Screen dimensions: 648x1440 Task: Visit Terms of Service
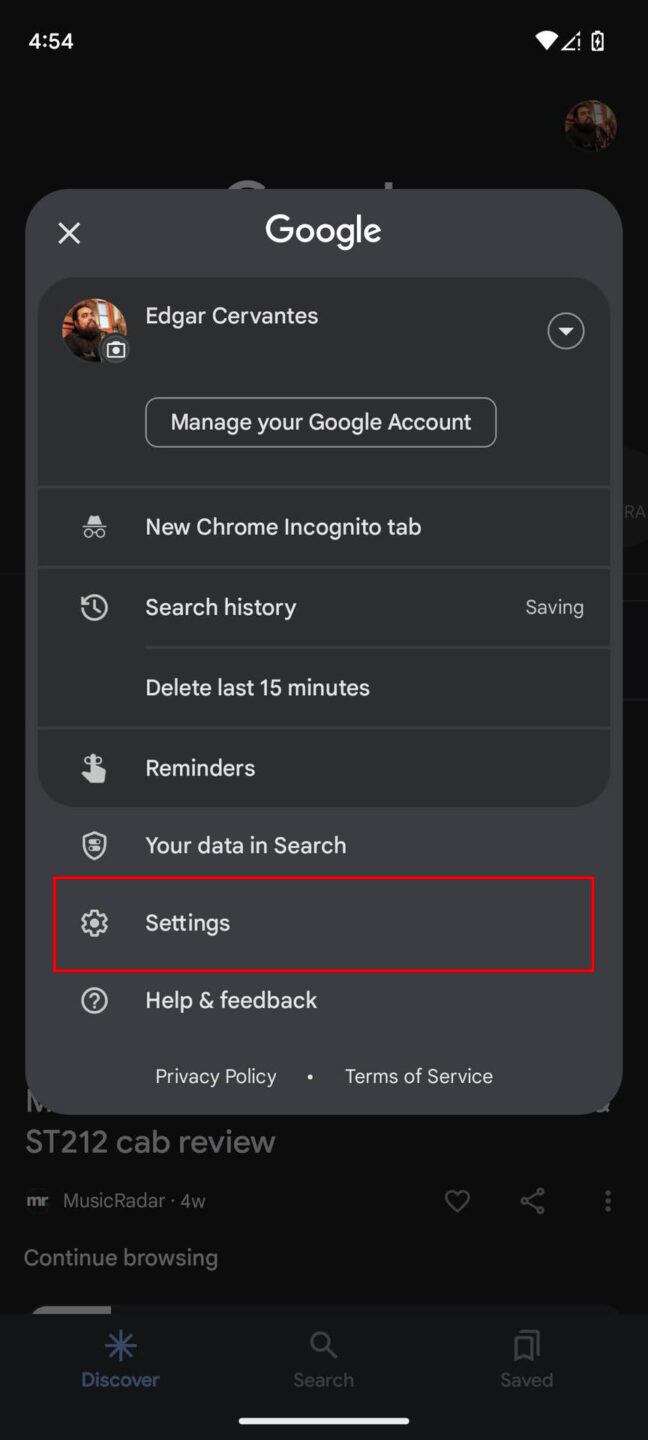tap(418, 1076)
